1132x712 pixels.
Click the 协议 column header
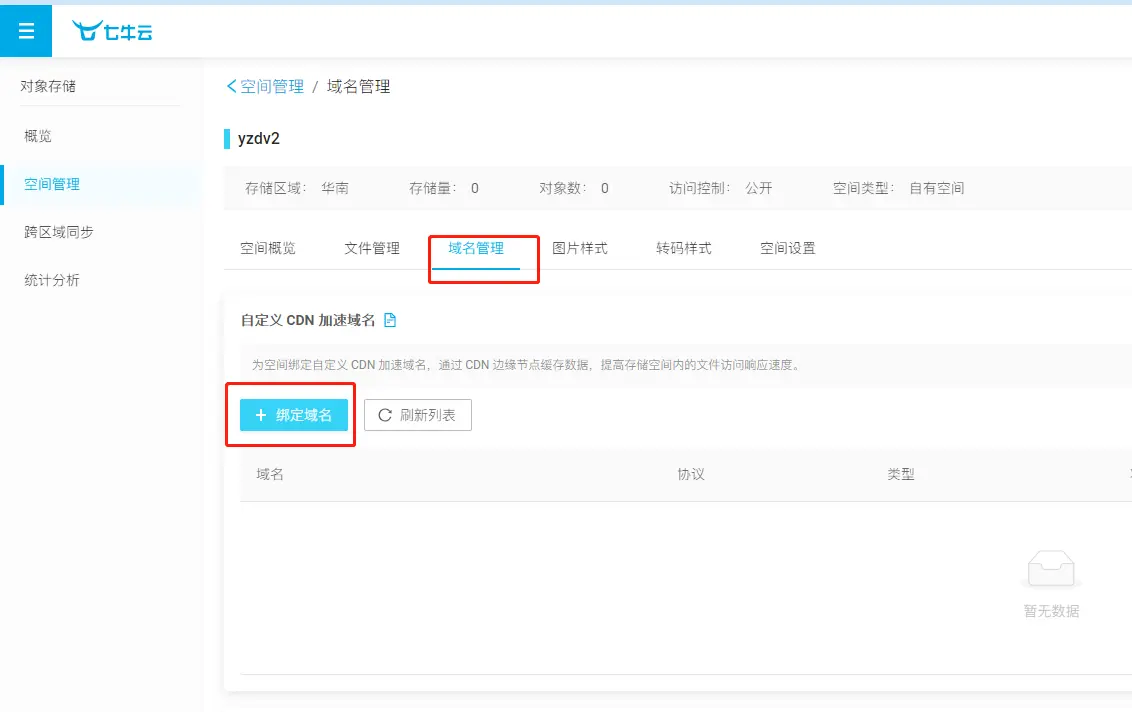[691, 474]
